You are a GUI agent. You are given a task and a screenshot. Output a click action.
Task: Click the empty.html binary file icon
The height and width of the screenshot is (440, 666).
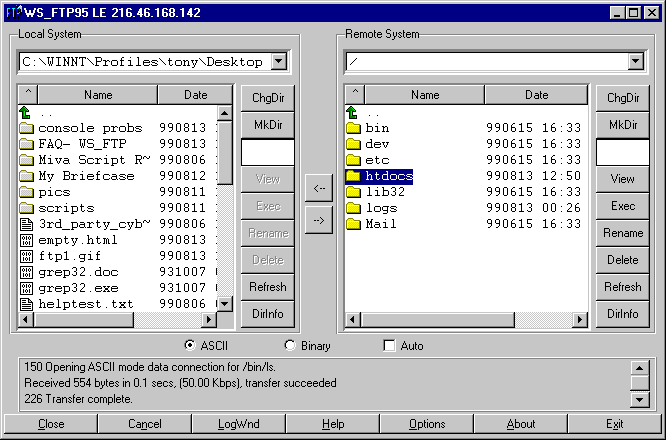coord(26,240)
